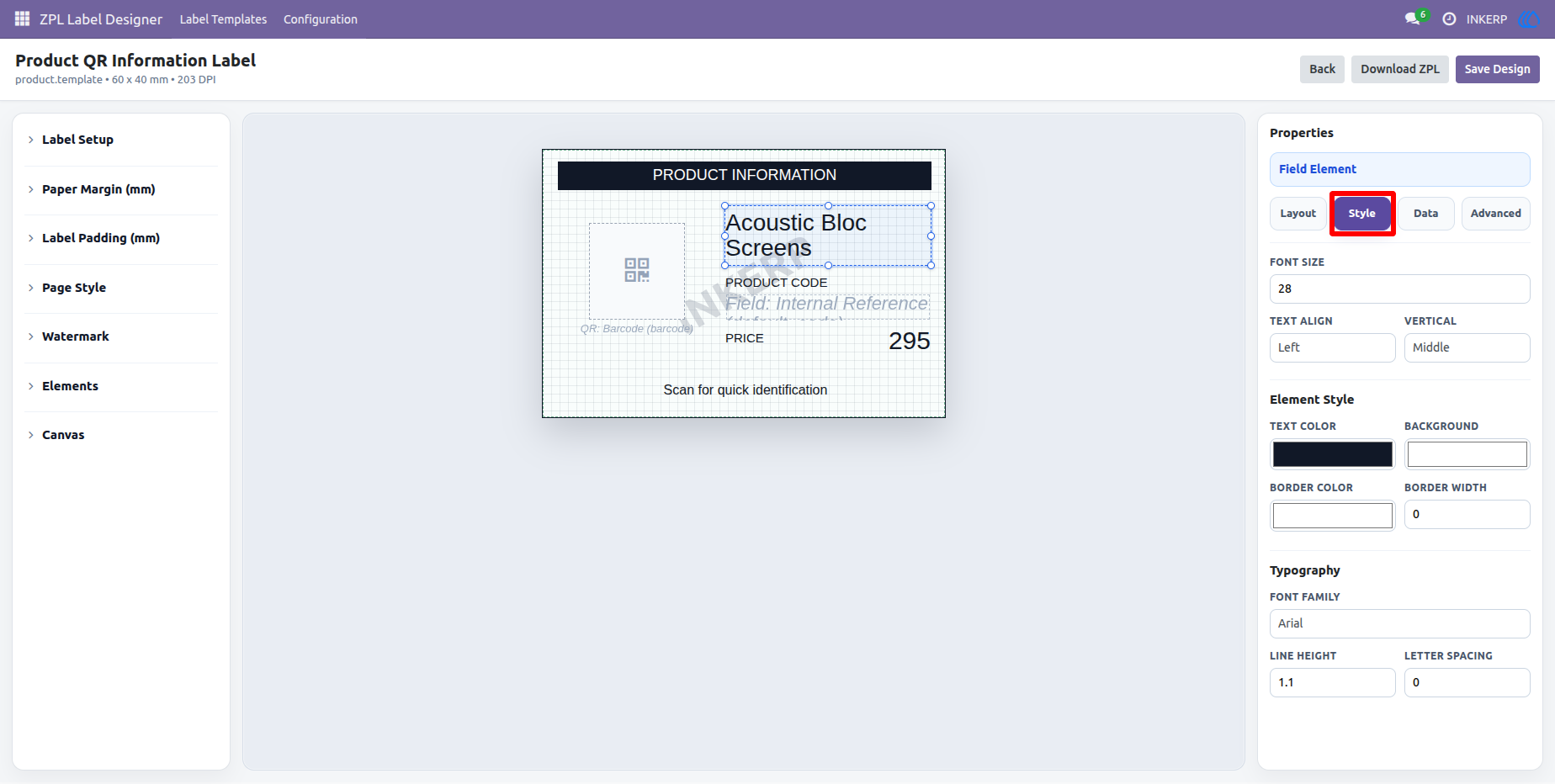
Task: Open the chat messages icon
Action: click(x=1413, y=19)
